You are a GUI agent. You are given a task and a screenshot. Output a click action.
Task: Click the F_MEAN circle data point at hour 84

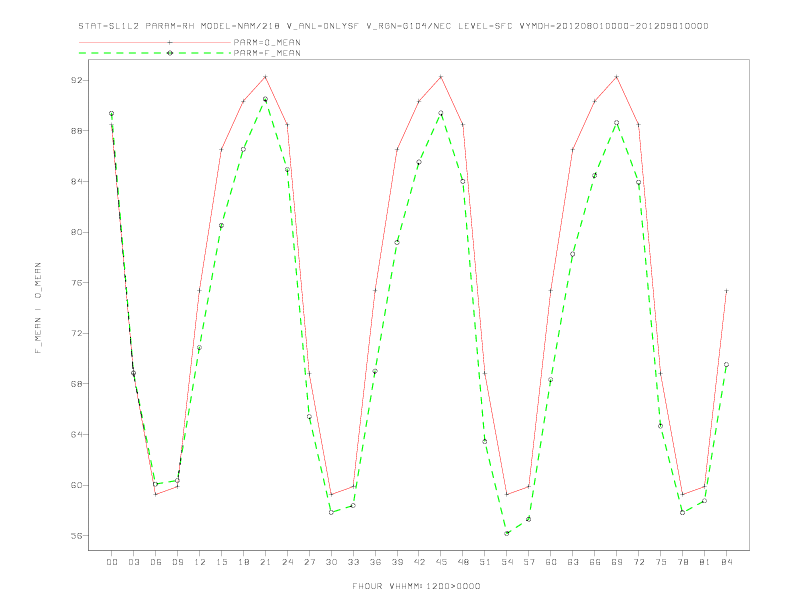(726, 365)
